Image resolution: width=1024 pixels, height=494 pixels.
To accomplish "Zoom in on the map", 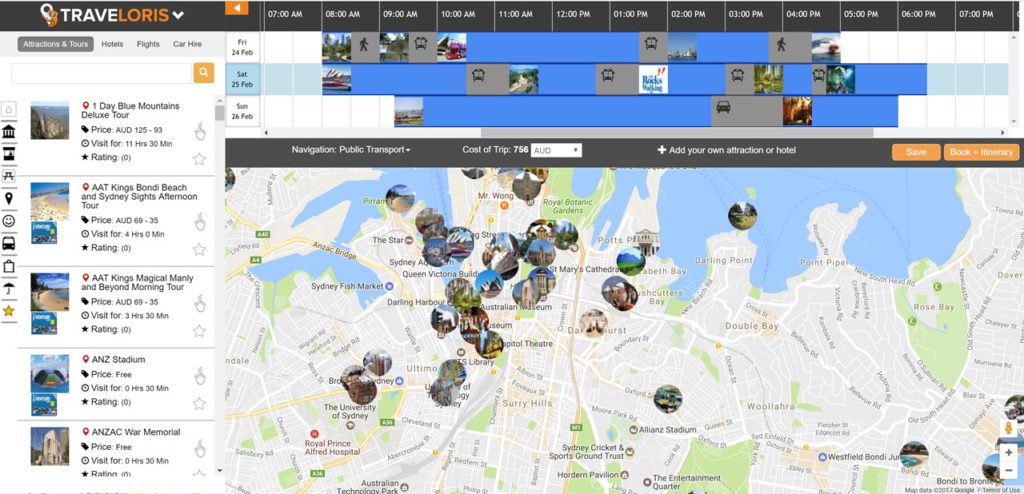I will point(1009,452).
